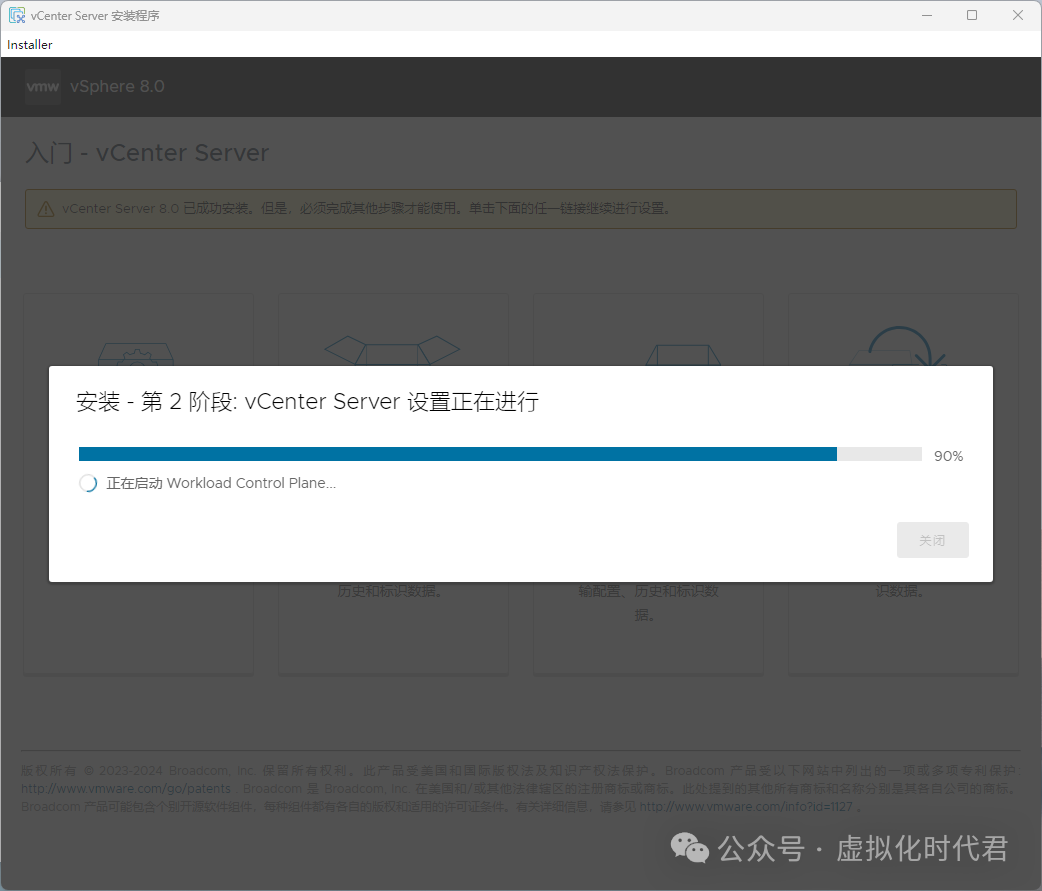Click the circular arrow restore icon on the fourth card
The width and height of the screenshot is (1042, 891).
tap(899, 346)
